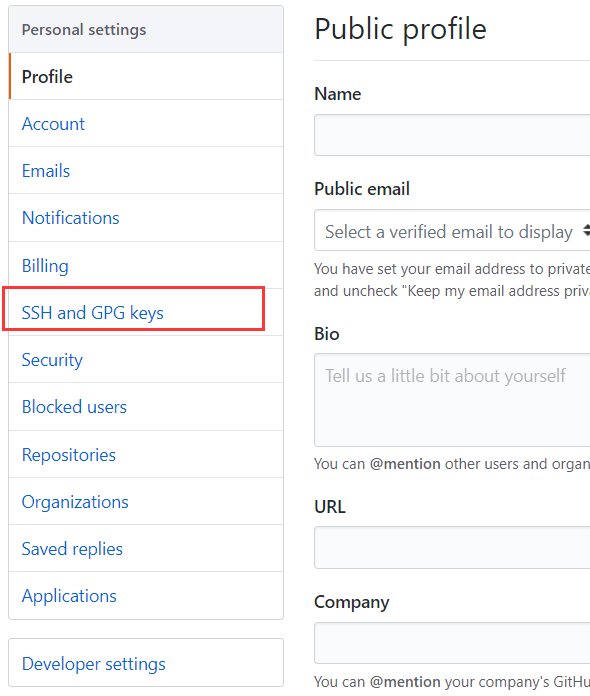590x696 pixels.
Task: Select Repositories in the sidebar
Action: [146, 455]
